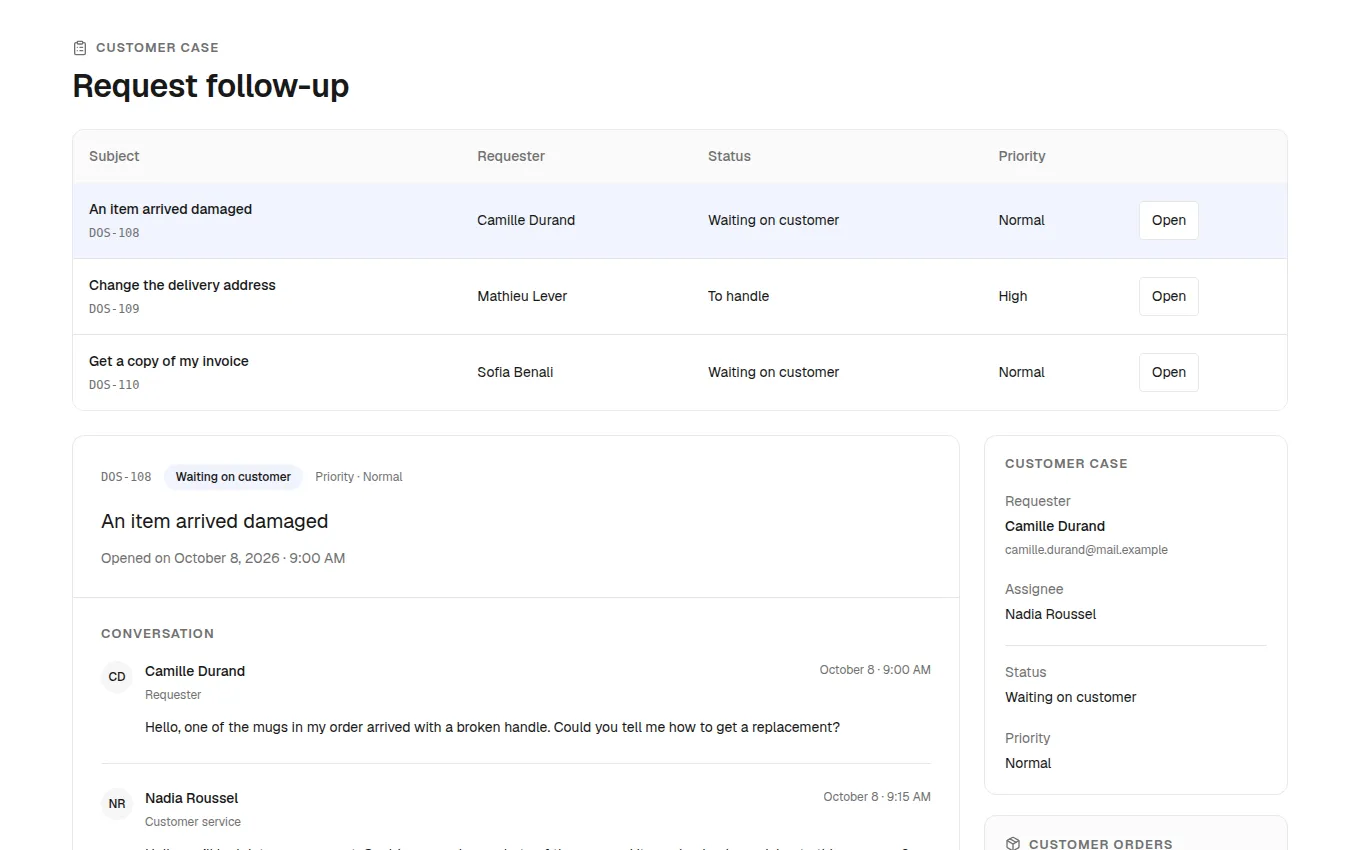Screen dimensions: 1360x850
Task: Click the Priority column header
Action: tap(1022, 156)
